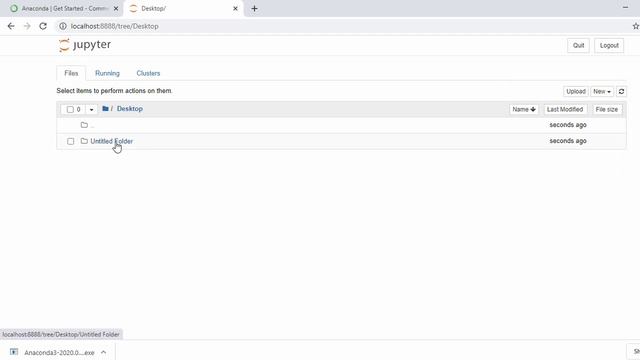Switch to the Clusters tab
This screenshot has height=360, width=640.
click(148, 73)
